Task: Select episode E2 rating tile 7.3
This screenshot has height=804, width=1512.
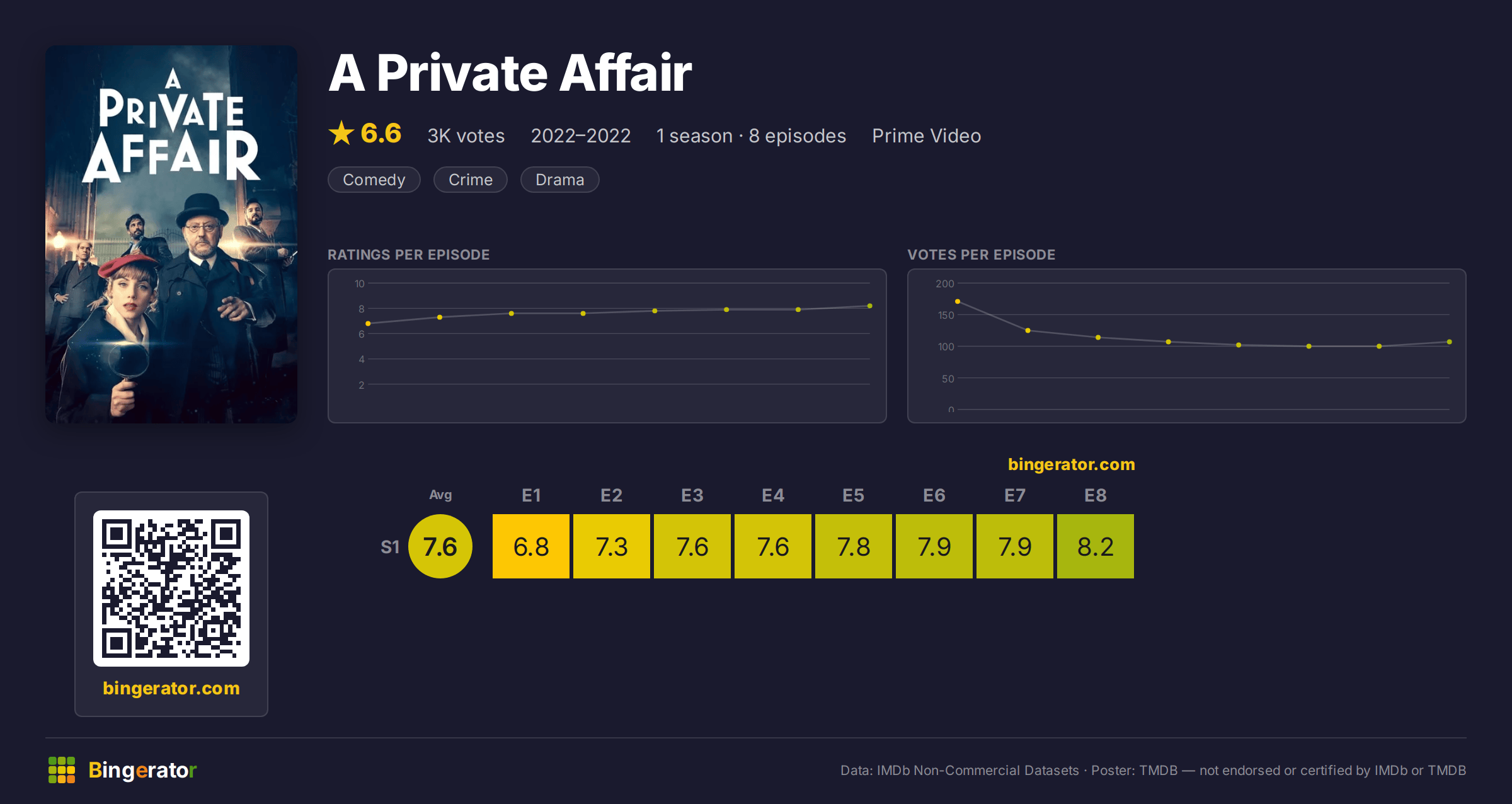Action: 612,546
